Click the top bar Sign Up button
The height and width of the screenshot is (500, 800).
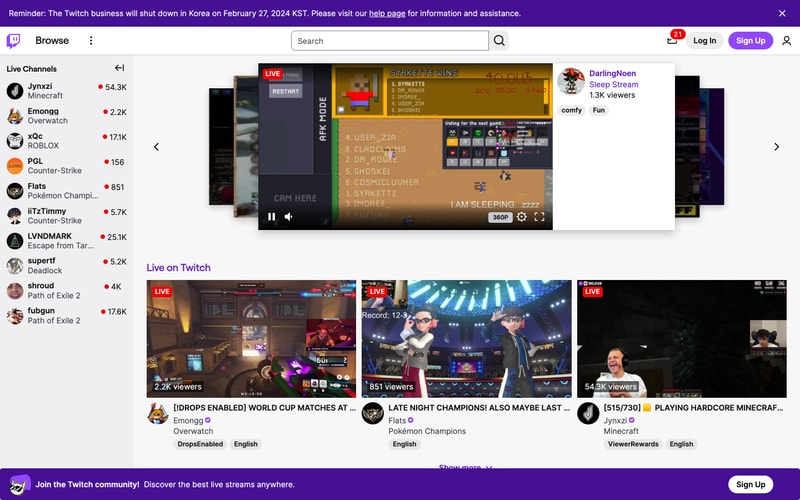[751, 40]
